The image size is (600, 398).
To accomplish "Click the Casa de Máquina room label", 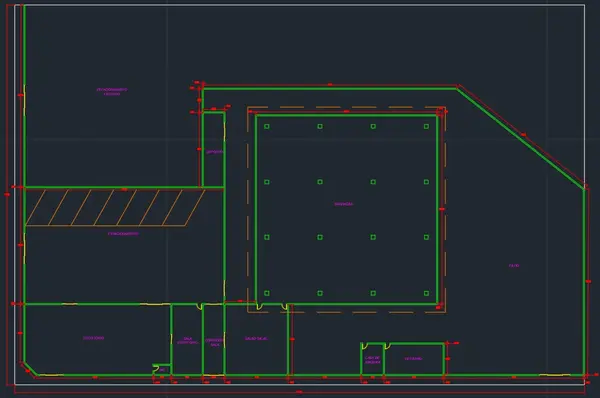I will click(x=372, y=360).
